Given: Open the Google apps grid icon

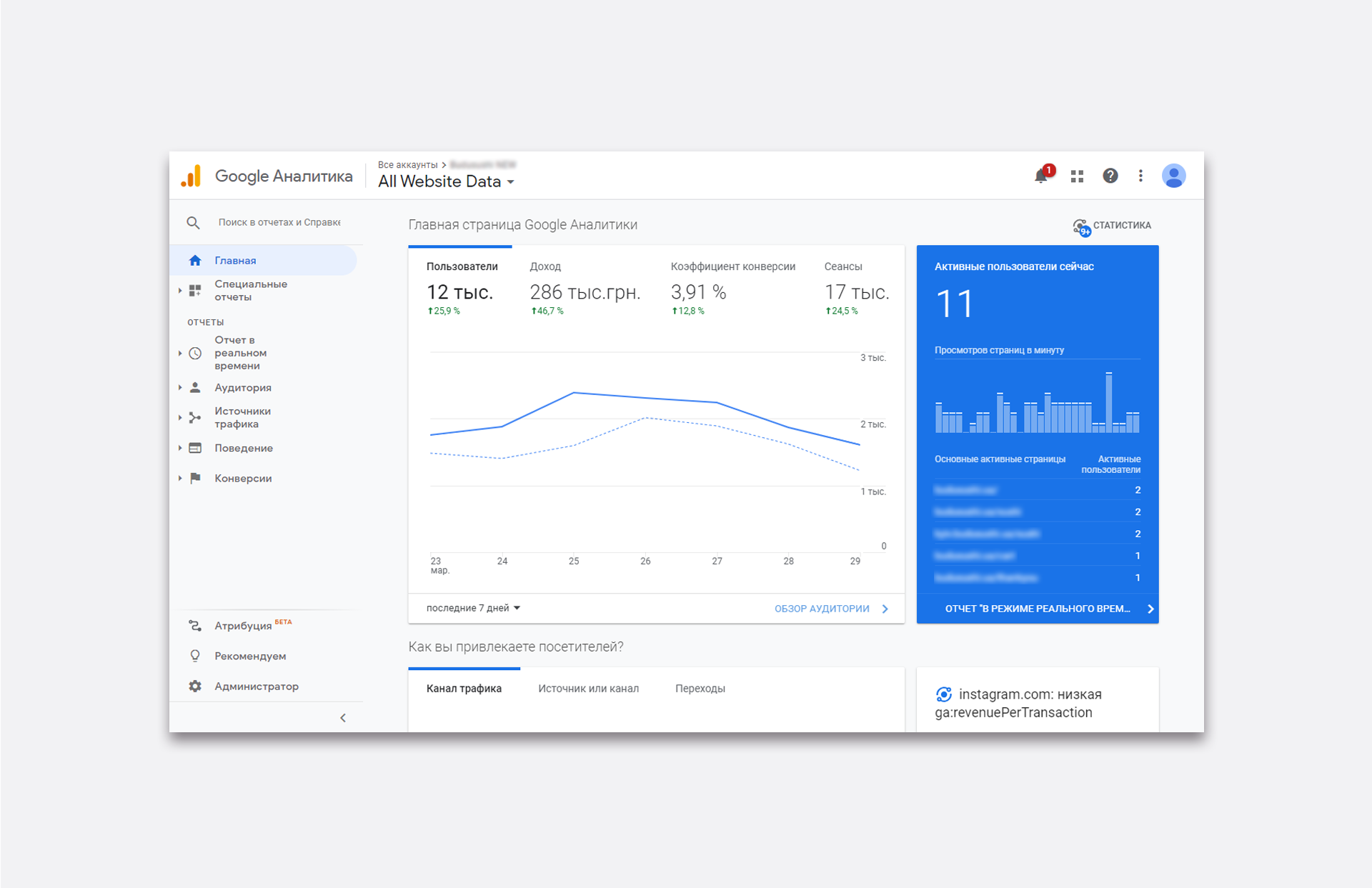Looking at the screenshot, I should (1077, 176).
